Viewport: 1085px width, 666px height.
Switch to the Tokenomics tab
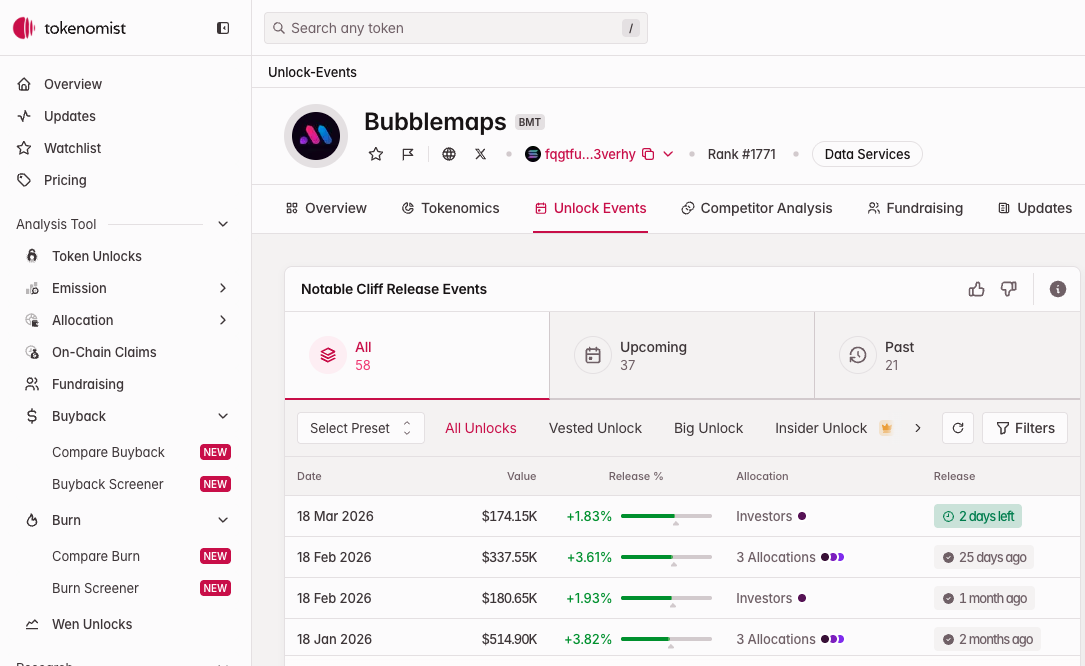point(450,208)
